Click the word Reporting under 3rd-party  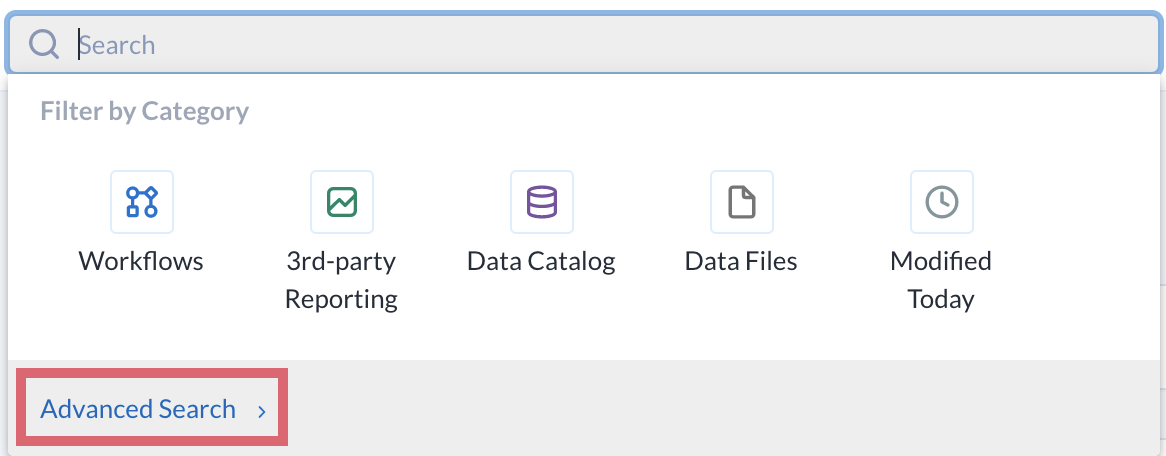pos(341,299)
